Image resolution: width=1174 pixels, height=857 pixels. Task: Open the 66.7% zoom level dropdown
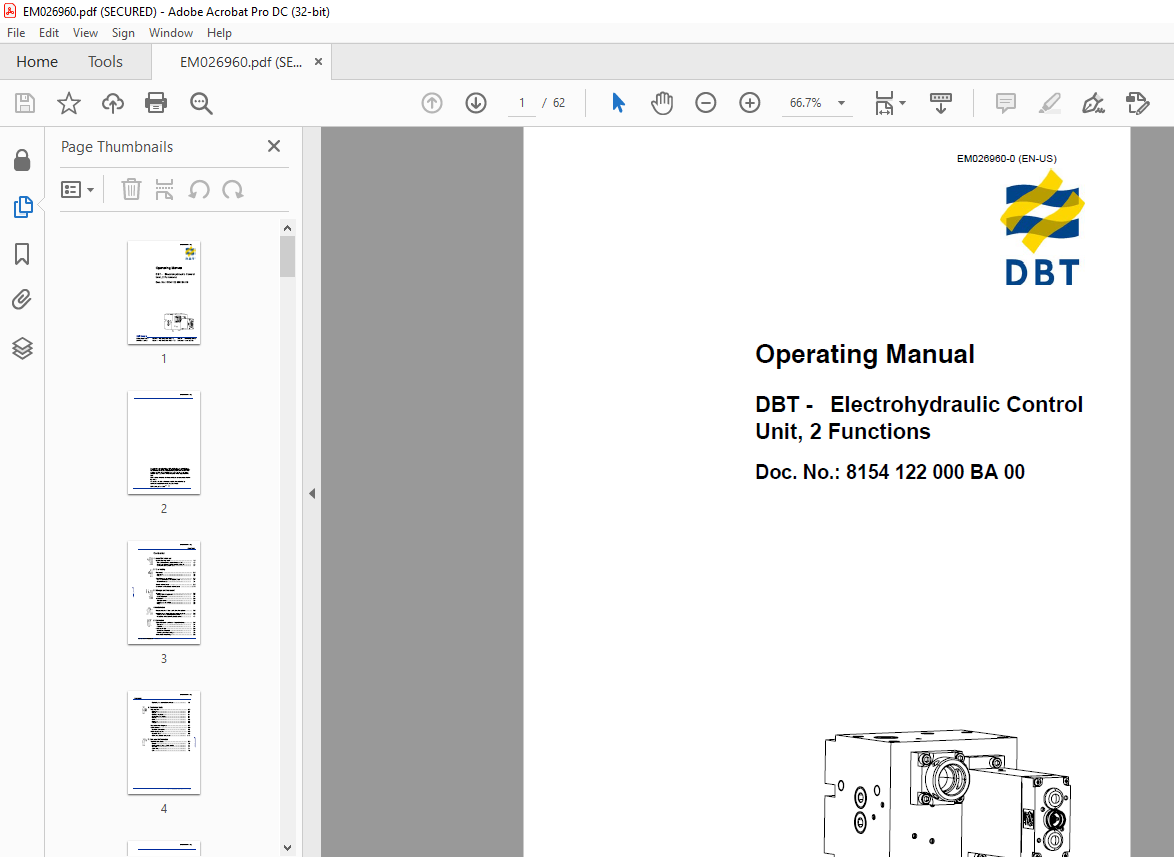tap(841, 103)
